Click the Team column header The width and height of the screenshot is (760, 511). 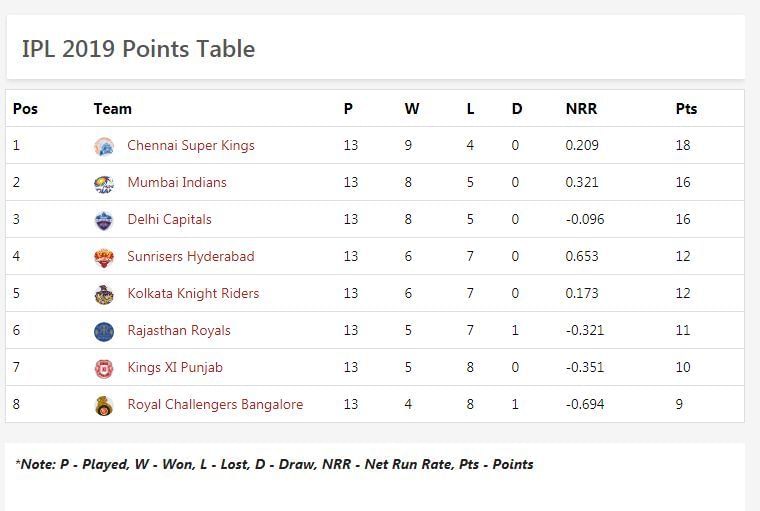coord(113,109)
